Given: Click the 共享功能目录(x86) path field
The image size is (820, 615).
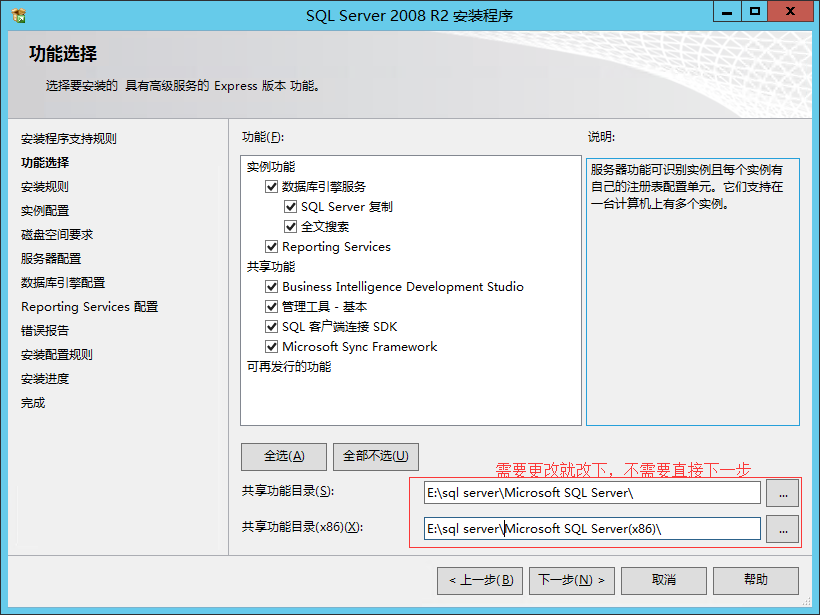Looking at the screenshot, I should click(592, 529).
